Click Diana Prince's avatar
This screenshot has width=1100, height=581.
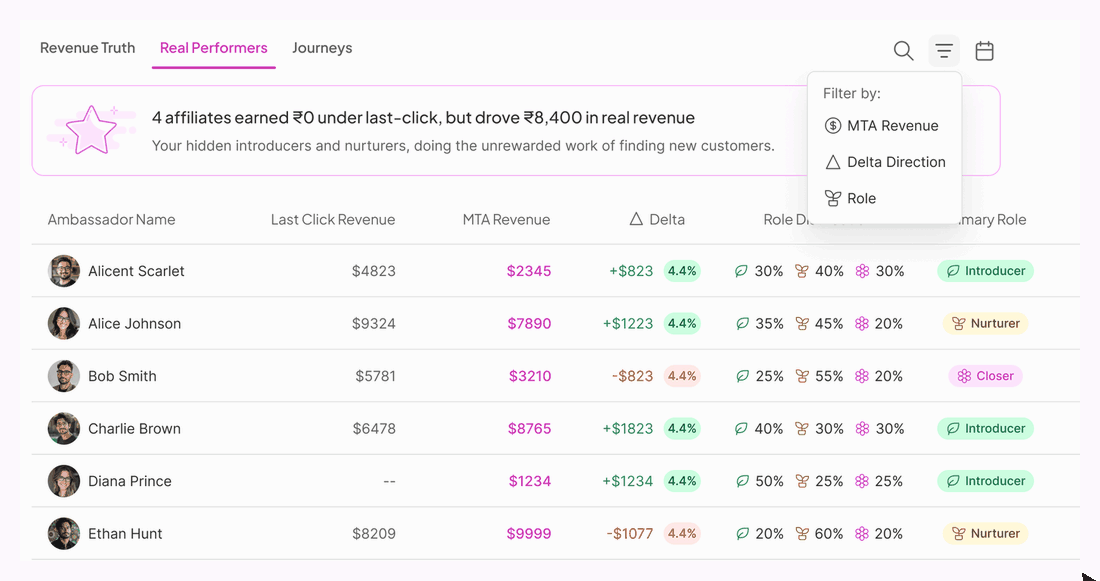64,481
